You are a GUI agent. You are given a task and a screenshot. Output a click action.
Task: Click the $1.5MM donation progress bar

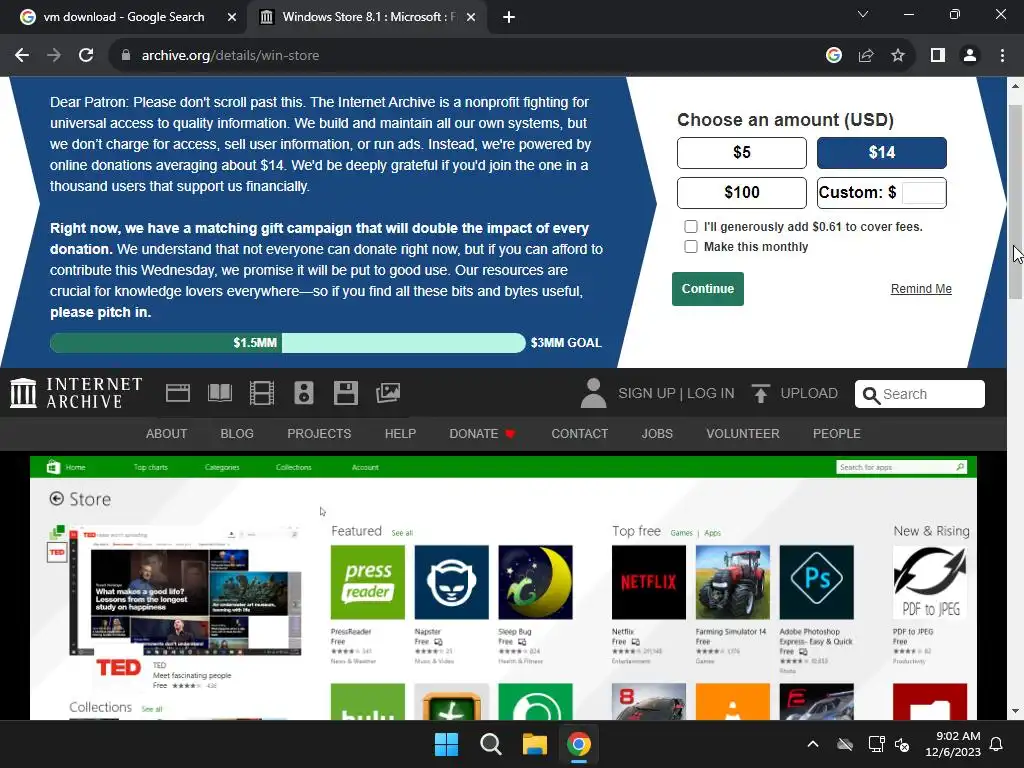pyautogui.click(x=287, y=343)
